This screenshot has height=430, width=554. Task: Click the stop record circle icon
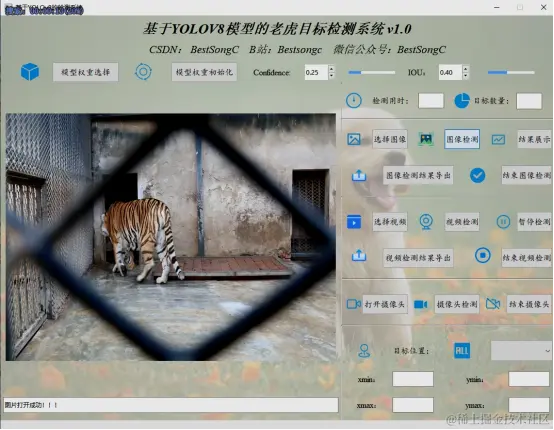click(x=483, y=255)
